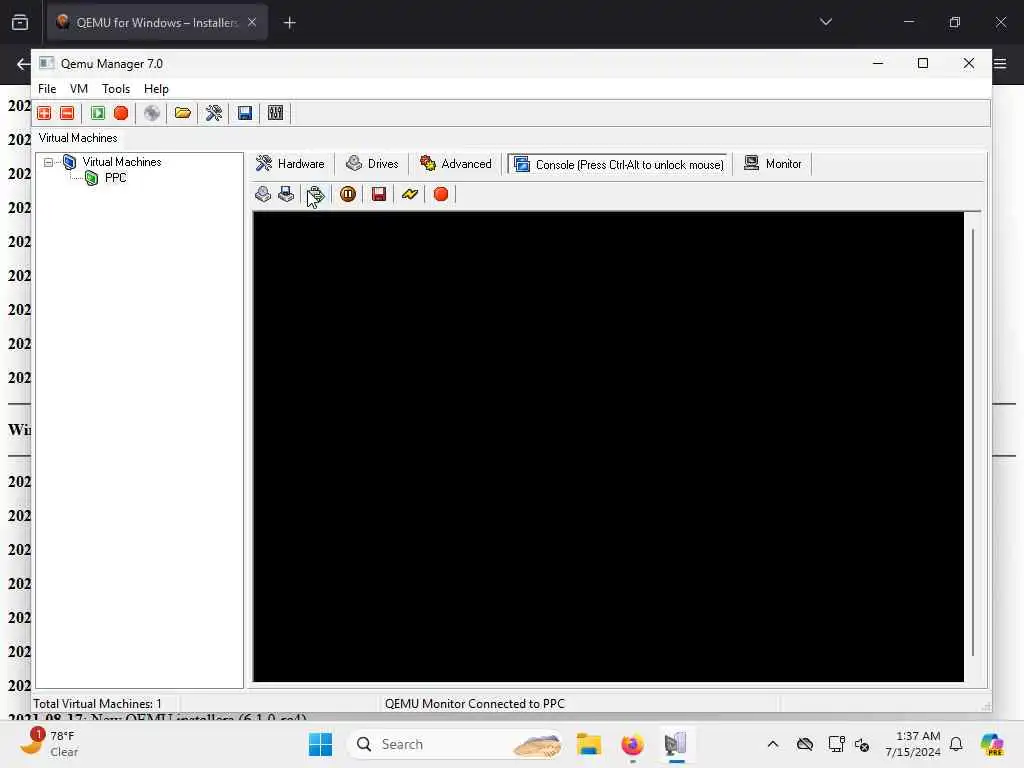
Task: Click the browser tab 'QEMU for Windows – Installers'
Action: click(x=157, y=22)
